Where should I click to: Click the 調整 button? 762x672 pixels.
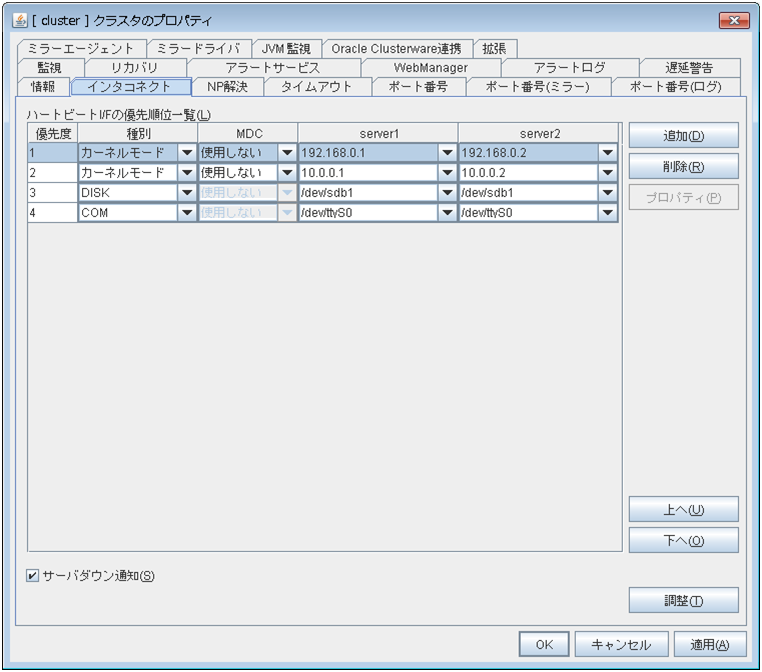(x=683, y=600)
